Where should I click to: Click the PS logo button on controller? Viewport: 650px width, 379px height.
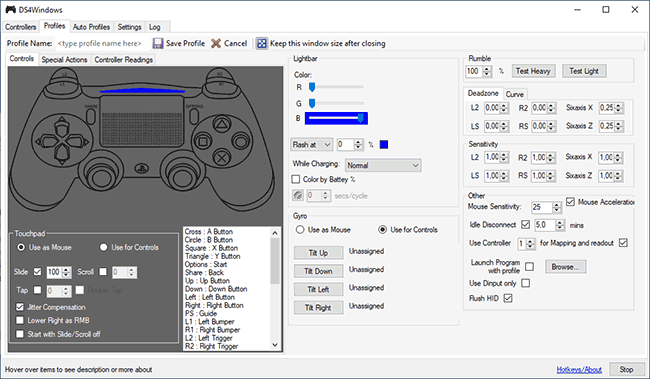point(141,168)
